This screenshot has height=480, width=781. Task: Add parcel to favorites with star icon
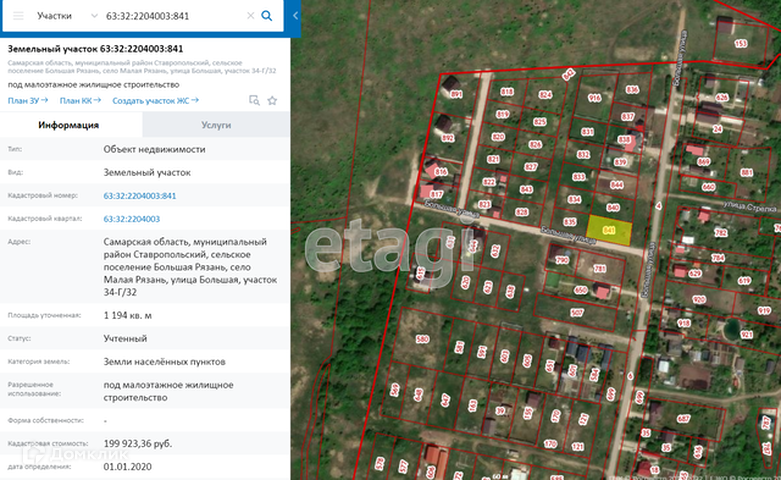(x=272, y=101)
